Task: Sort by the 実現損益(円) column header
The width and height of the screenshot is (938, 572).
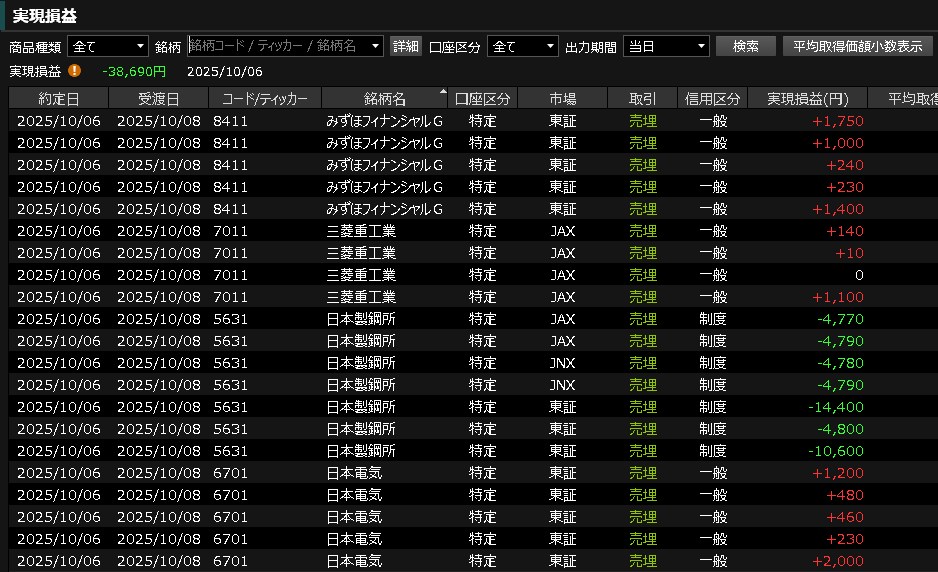Action: 807,98
